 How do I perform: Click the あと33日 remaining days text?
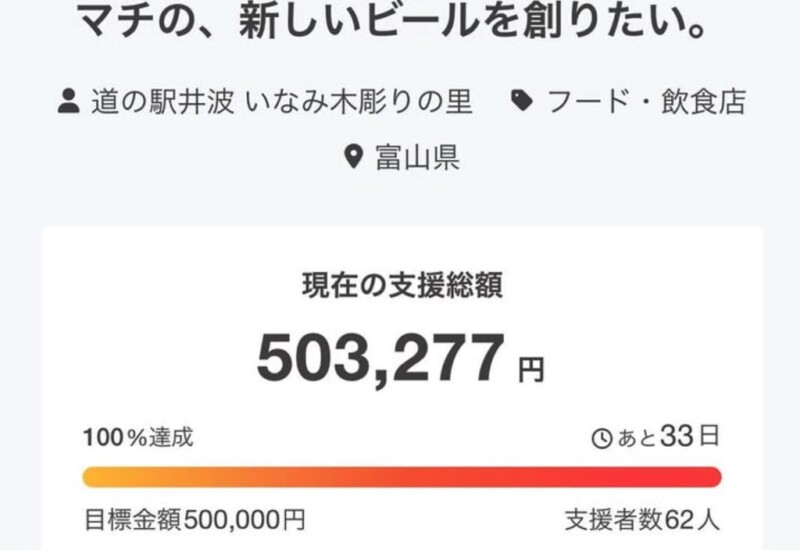click(x=668, y=437)
